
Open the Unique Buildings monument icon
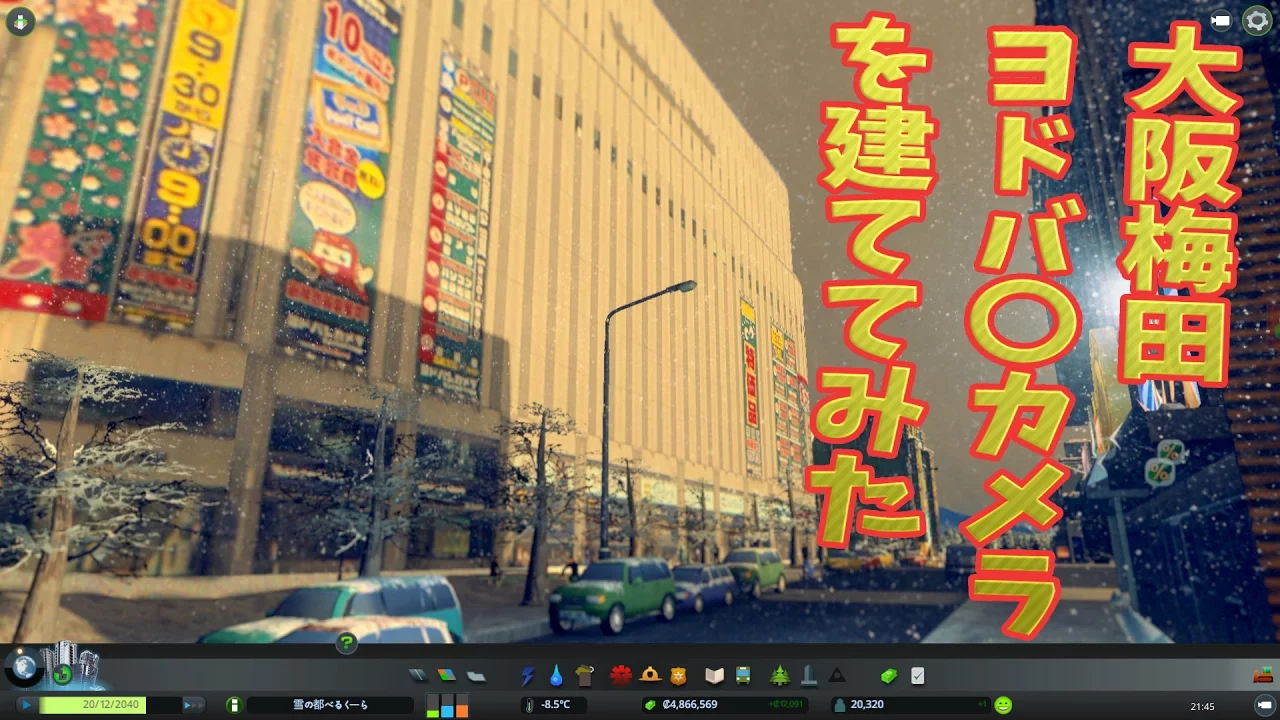tap(808, 676)
